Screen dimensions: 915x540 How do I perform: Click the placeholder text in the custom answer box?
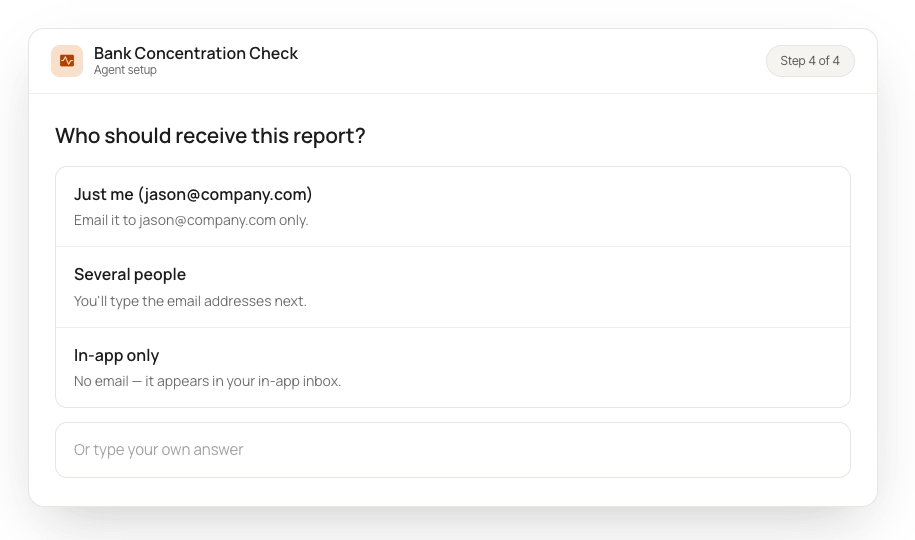pos(159,450)
